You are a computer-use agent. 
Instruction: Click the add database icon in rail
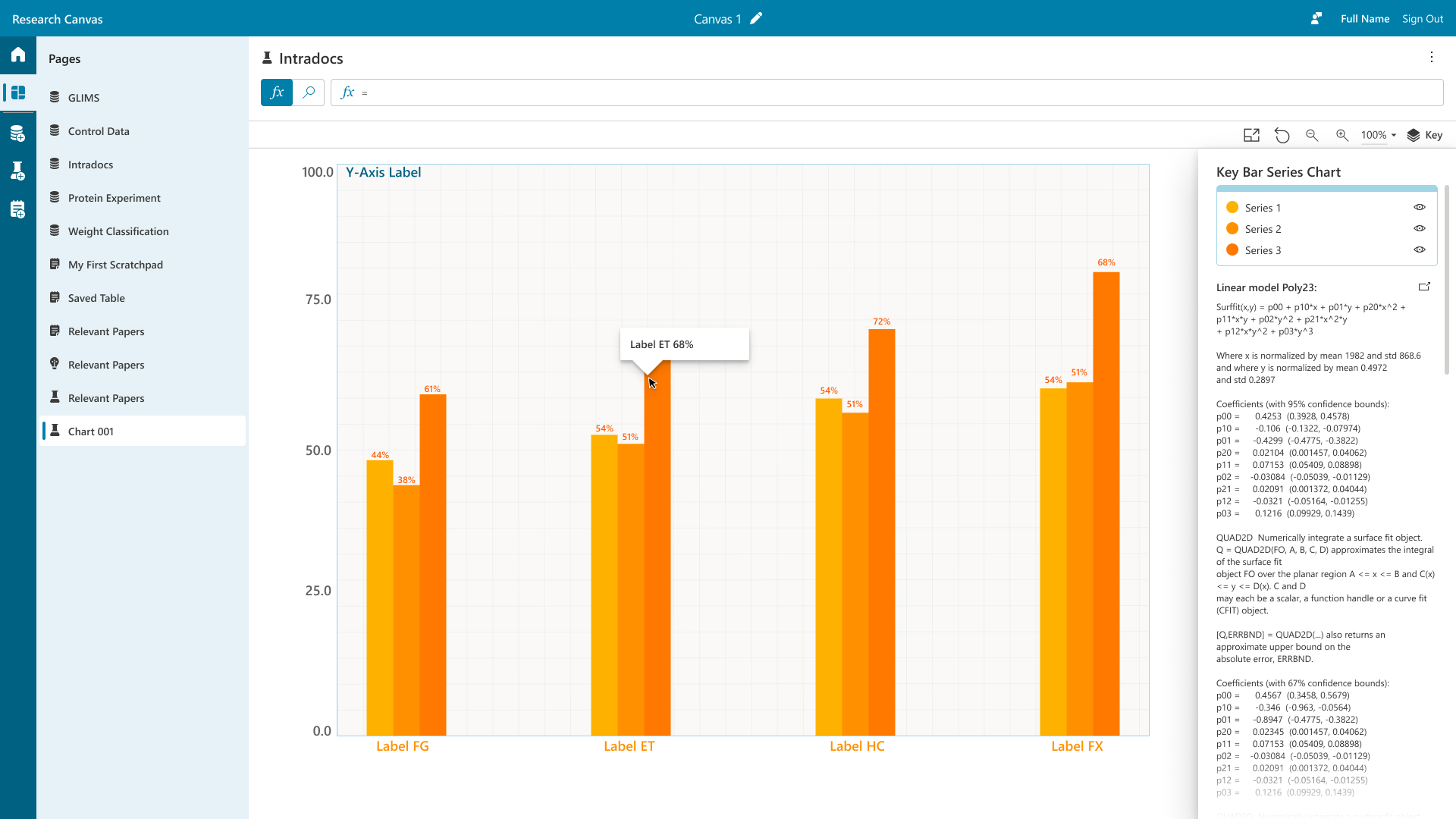pos(18,134)
